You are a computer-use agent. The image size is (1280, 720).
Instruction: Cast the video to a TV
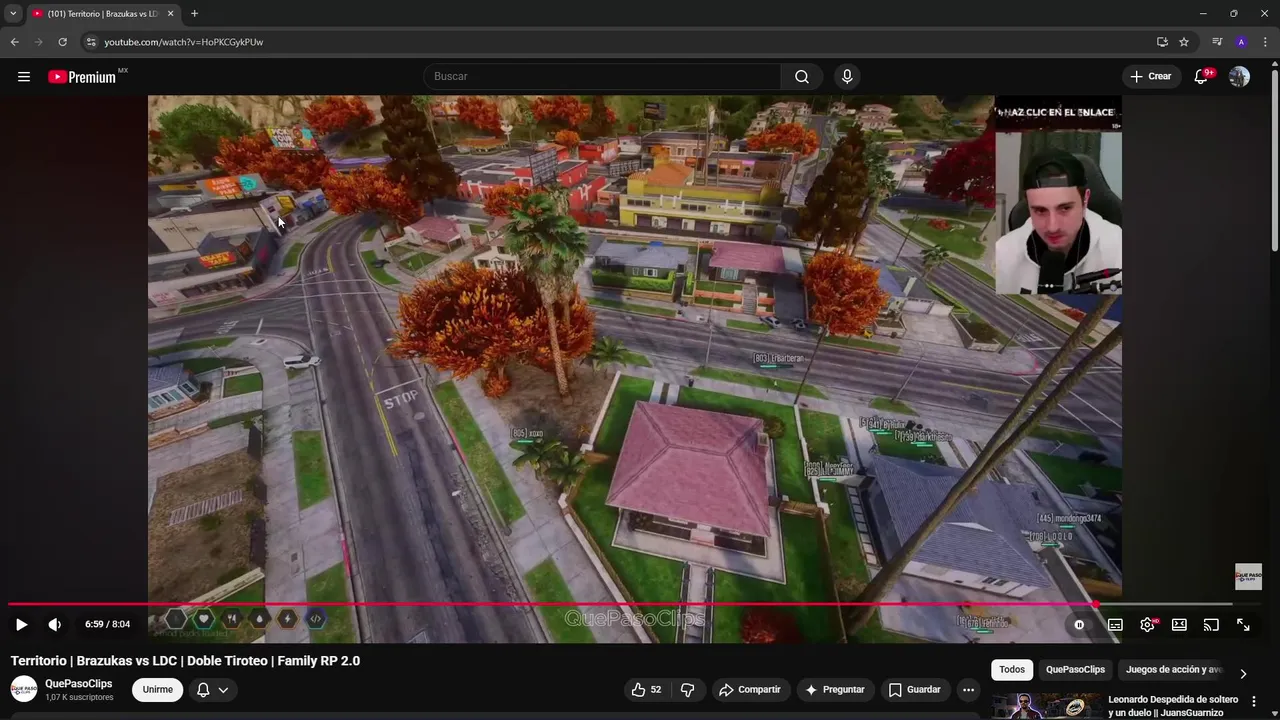pos(1211,625)
